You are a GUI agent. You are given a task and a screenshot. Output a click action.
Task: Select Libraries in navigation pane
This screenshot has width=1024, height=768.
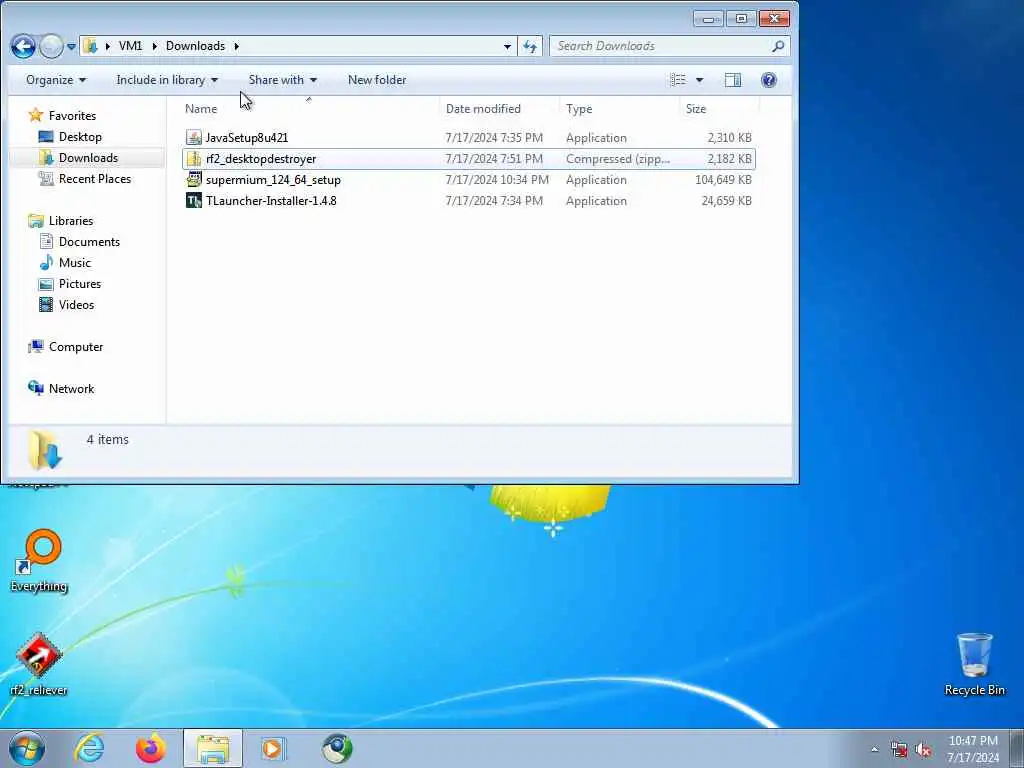[71, 221]
